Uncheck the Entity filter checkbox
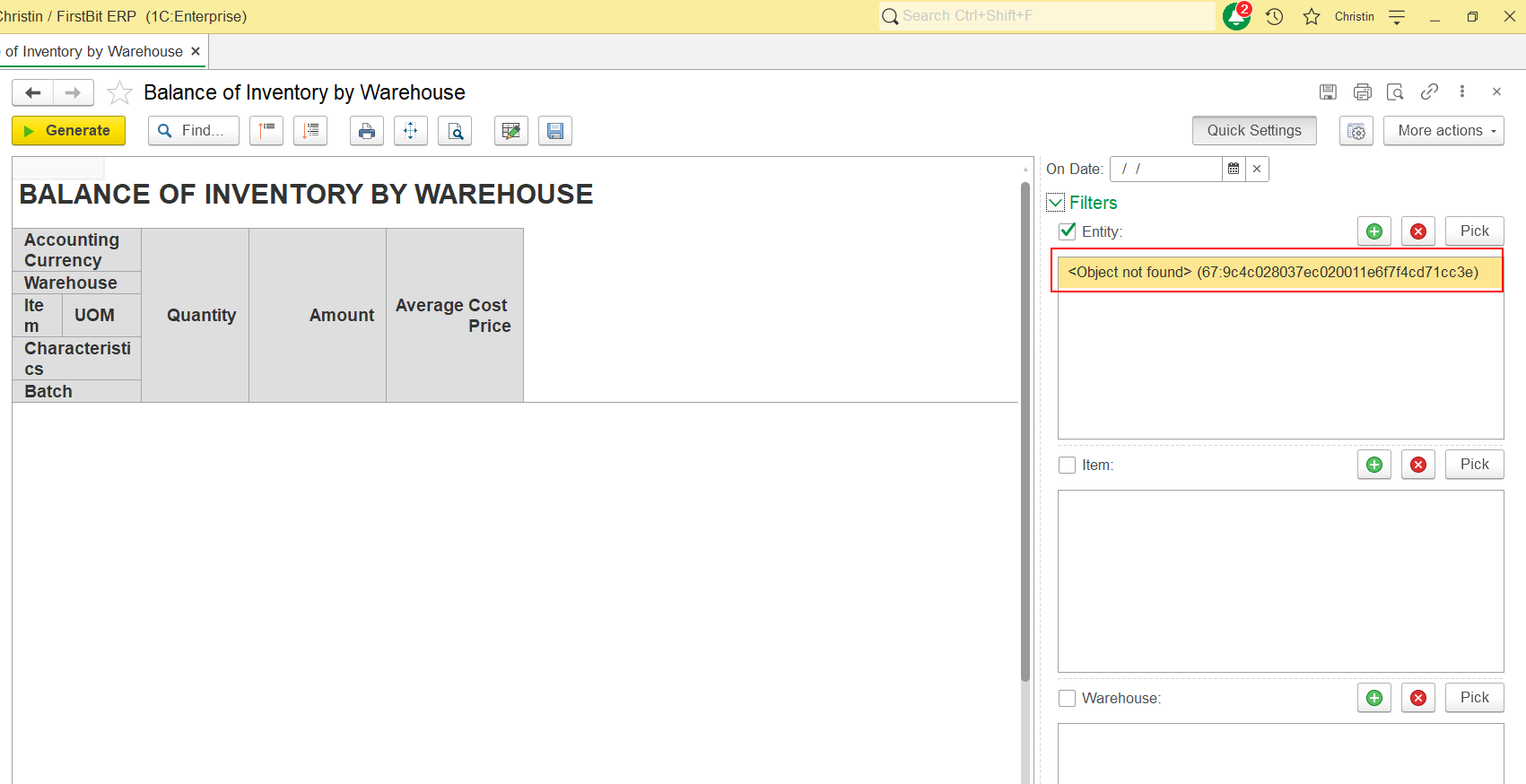This screenshot has height=784, width=1526. coord(1068,231)
